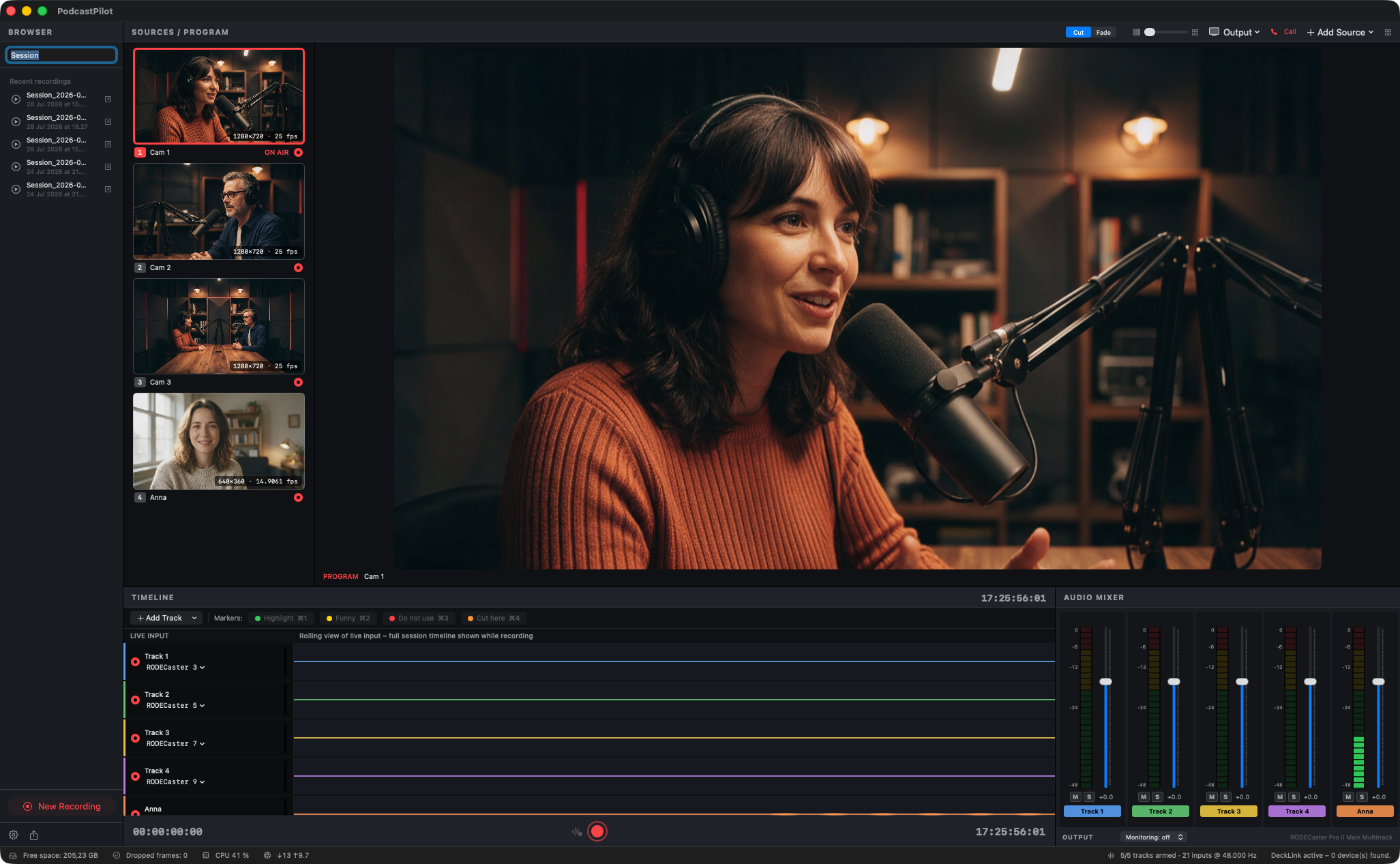Open the Output dropdown menu
1400x864 pixels.
point(1234,32)
